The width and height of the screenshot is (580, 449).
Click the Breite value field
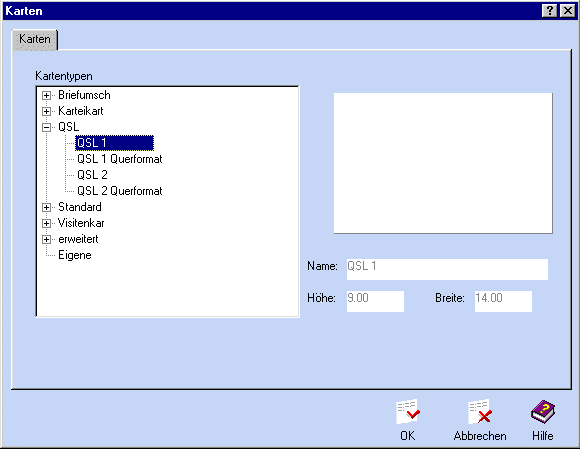pyautogui.click(x=503, y=301)
